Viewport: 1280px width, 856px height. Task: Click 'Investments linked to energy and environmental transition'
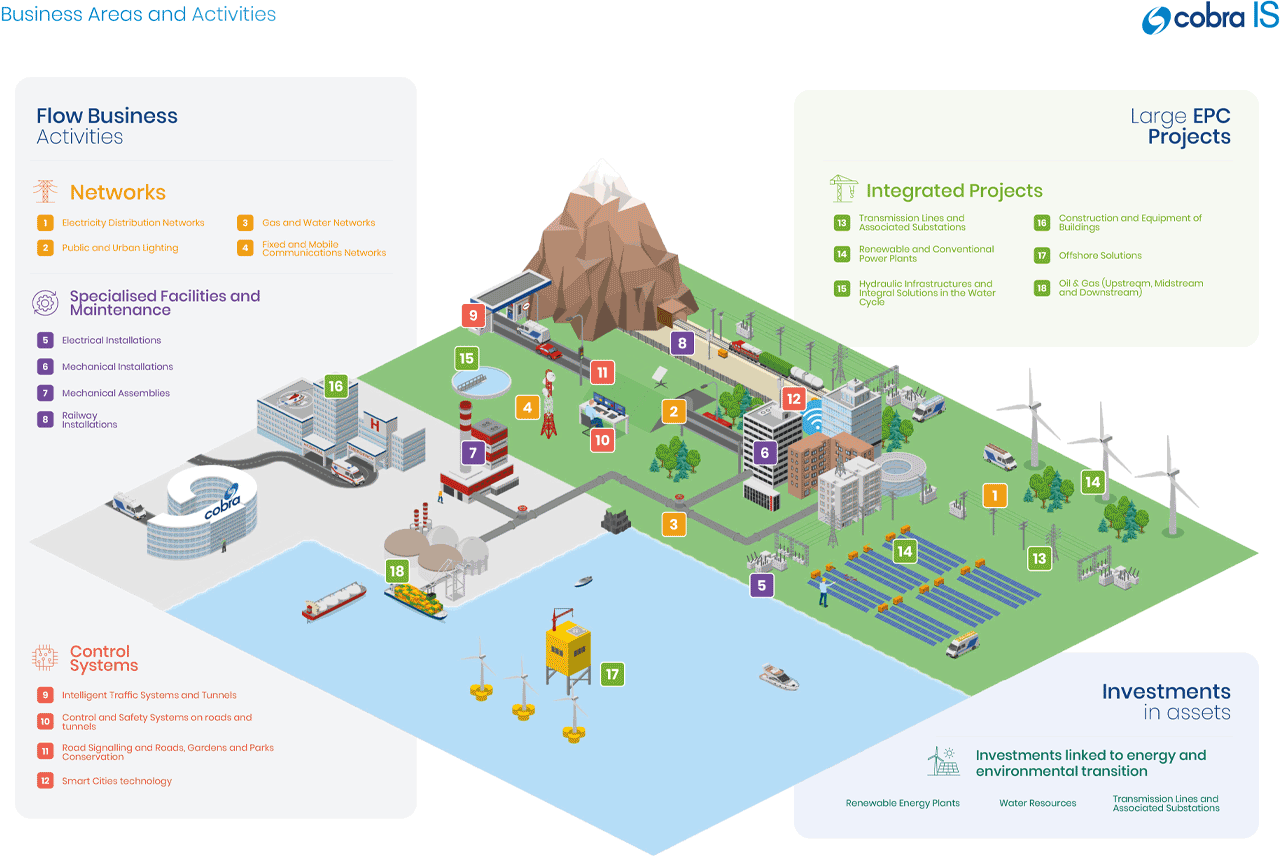coord(1091,763)
